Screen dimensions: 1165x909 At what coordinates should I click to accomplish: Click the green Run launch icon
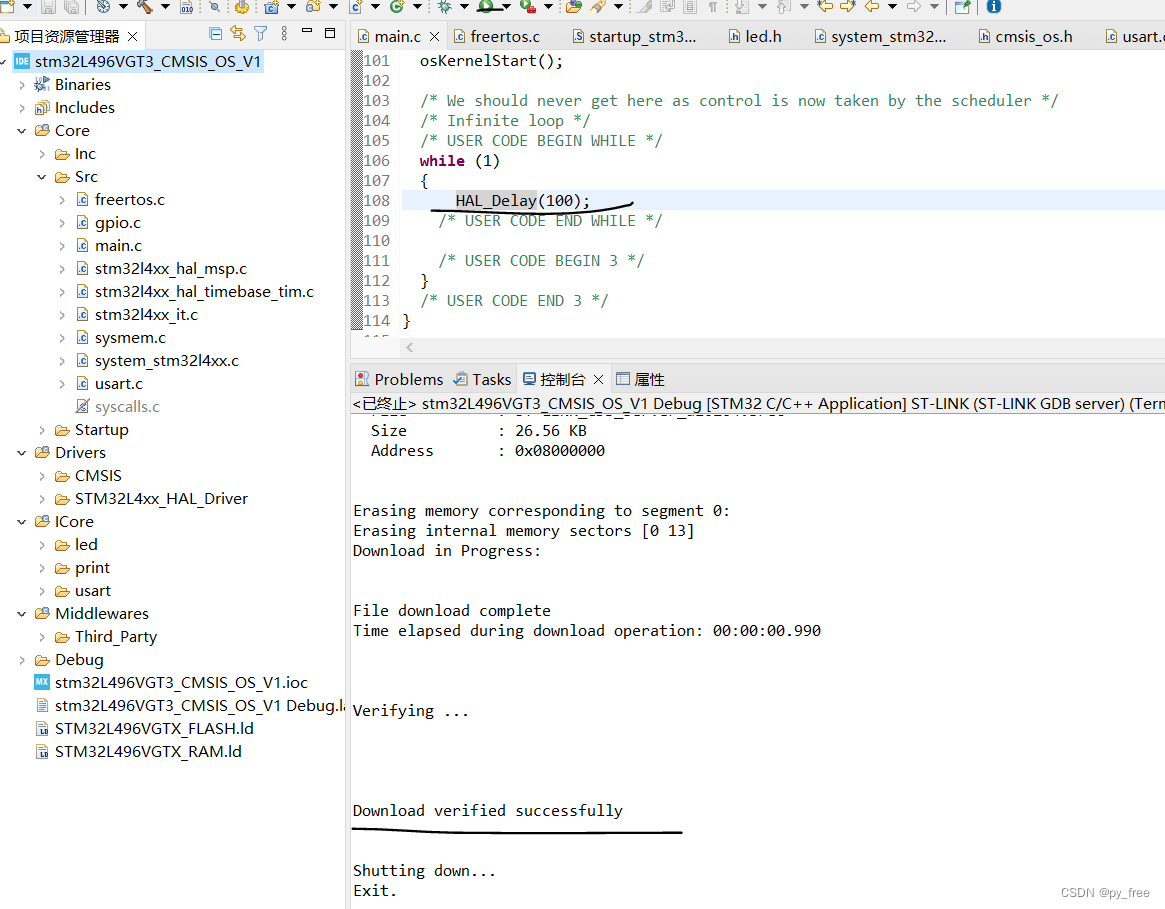486,7
